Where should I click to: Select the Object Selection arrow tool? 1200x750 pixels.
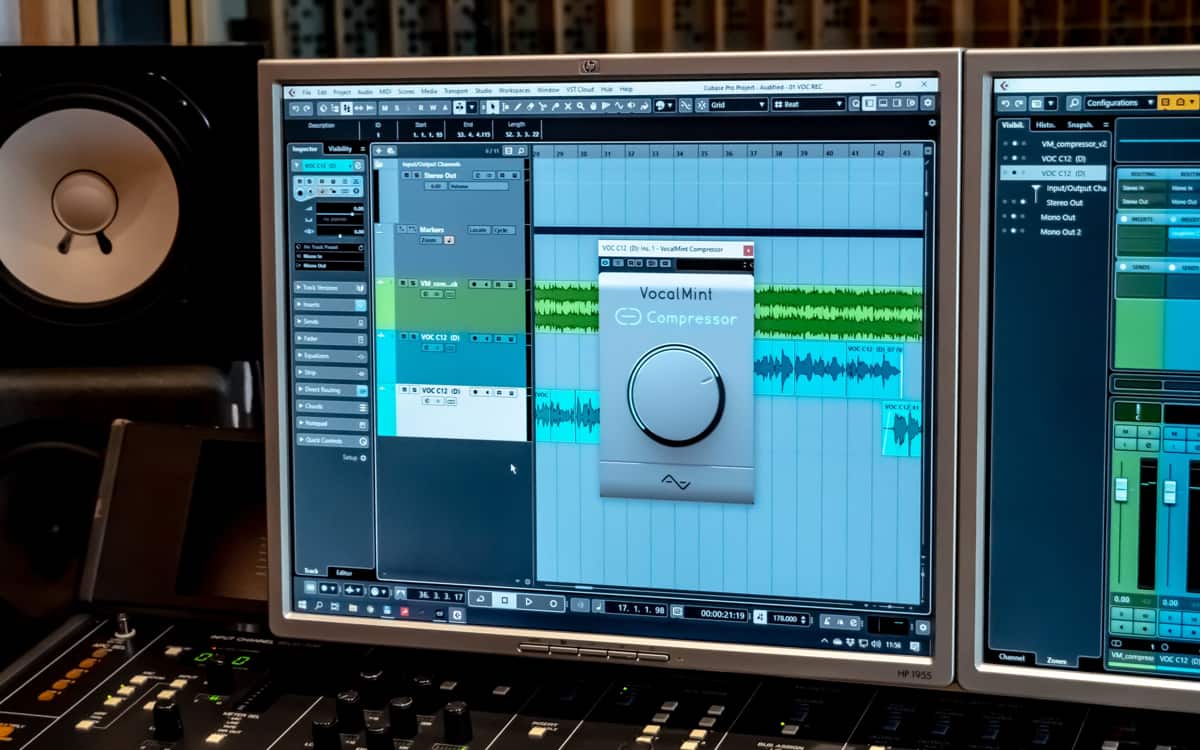click(492, 106)
